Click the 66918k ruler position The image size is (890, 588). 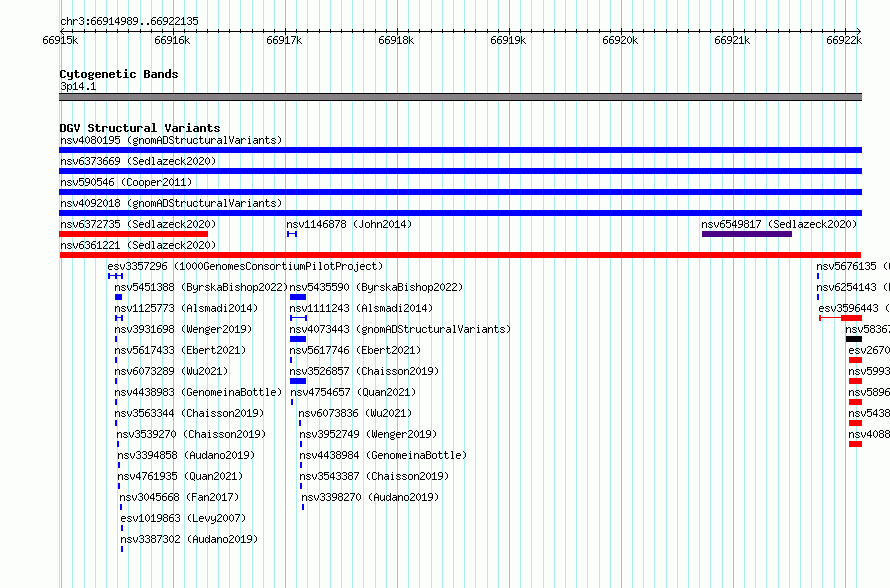coord(396,40)
